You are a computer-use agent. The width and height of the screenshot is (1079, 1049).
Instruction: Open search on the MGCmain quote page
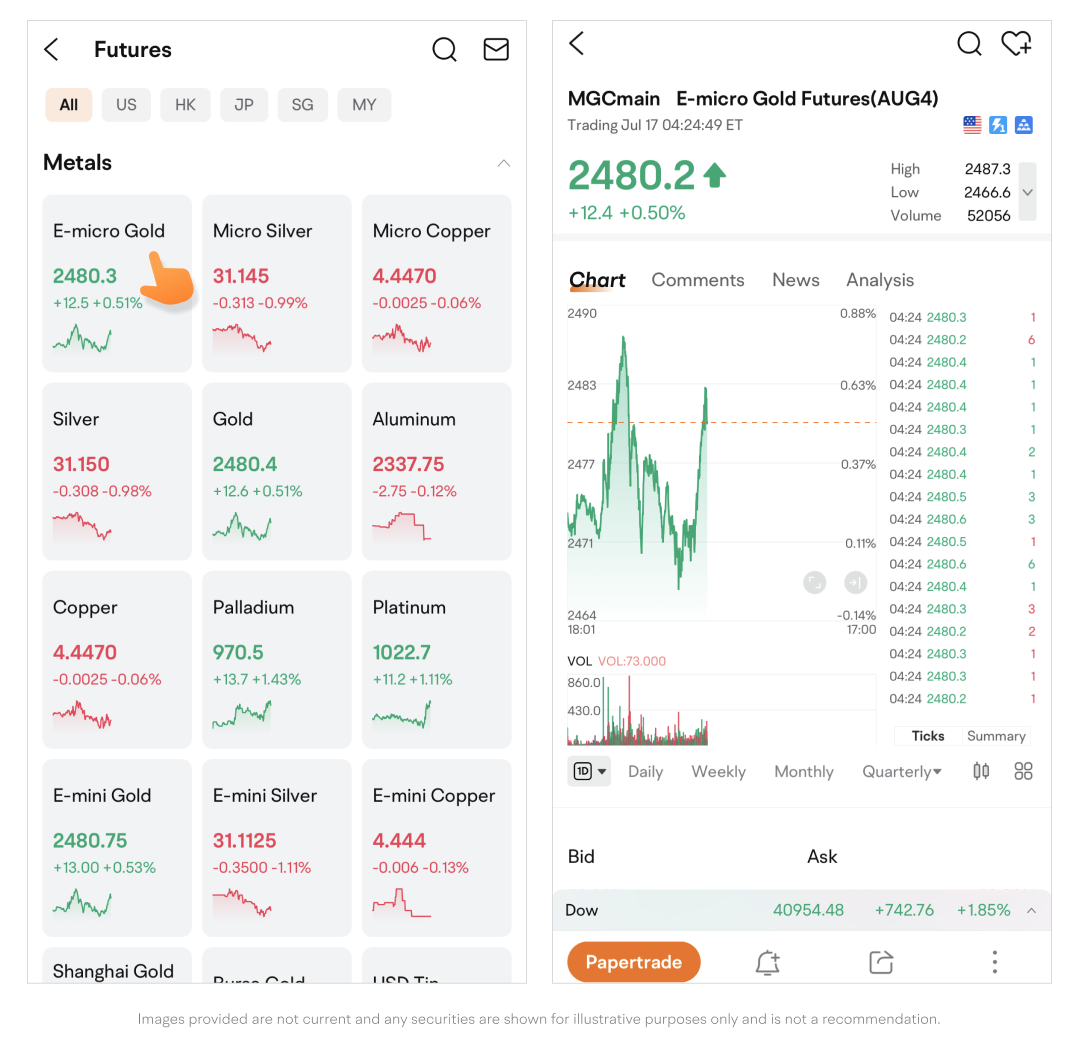tap(969, 43)
